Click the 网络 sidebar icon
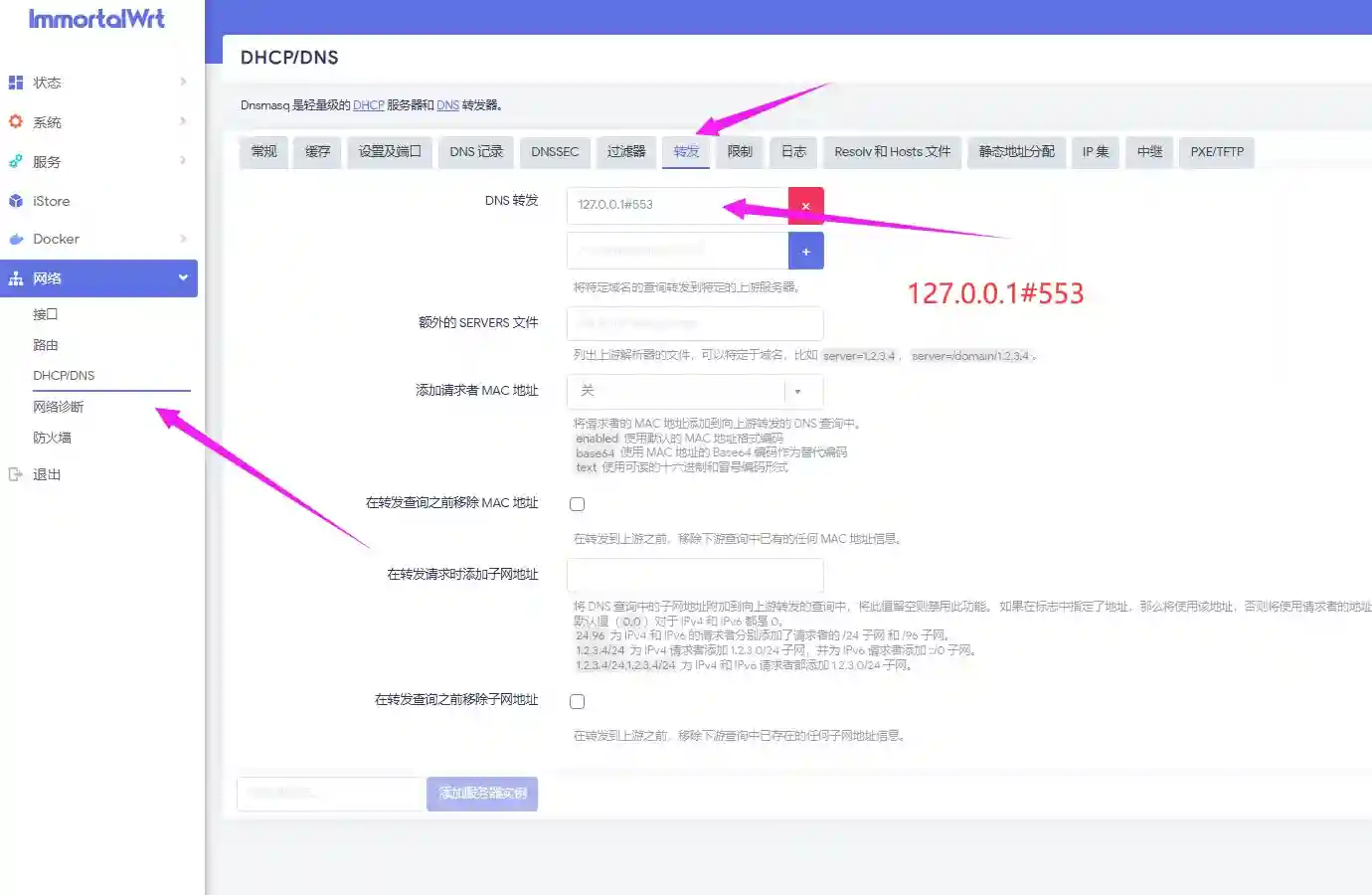Image resolution: width=1372 pixels, height=895 pixels. (x=15, y=278)
